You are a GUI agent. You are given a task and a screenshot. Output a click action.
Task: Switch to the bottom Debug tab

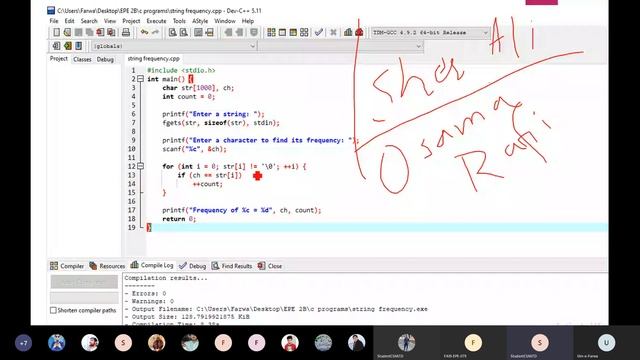(x=193, y=266)
